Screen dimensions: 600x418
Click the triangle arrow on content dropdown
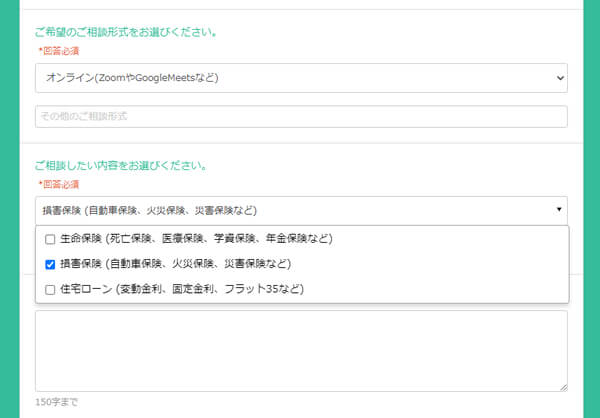(x=559, y=210)
